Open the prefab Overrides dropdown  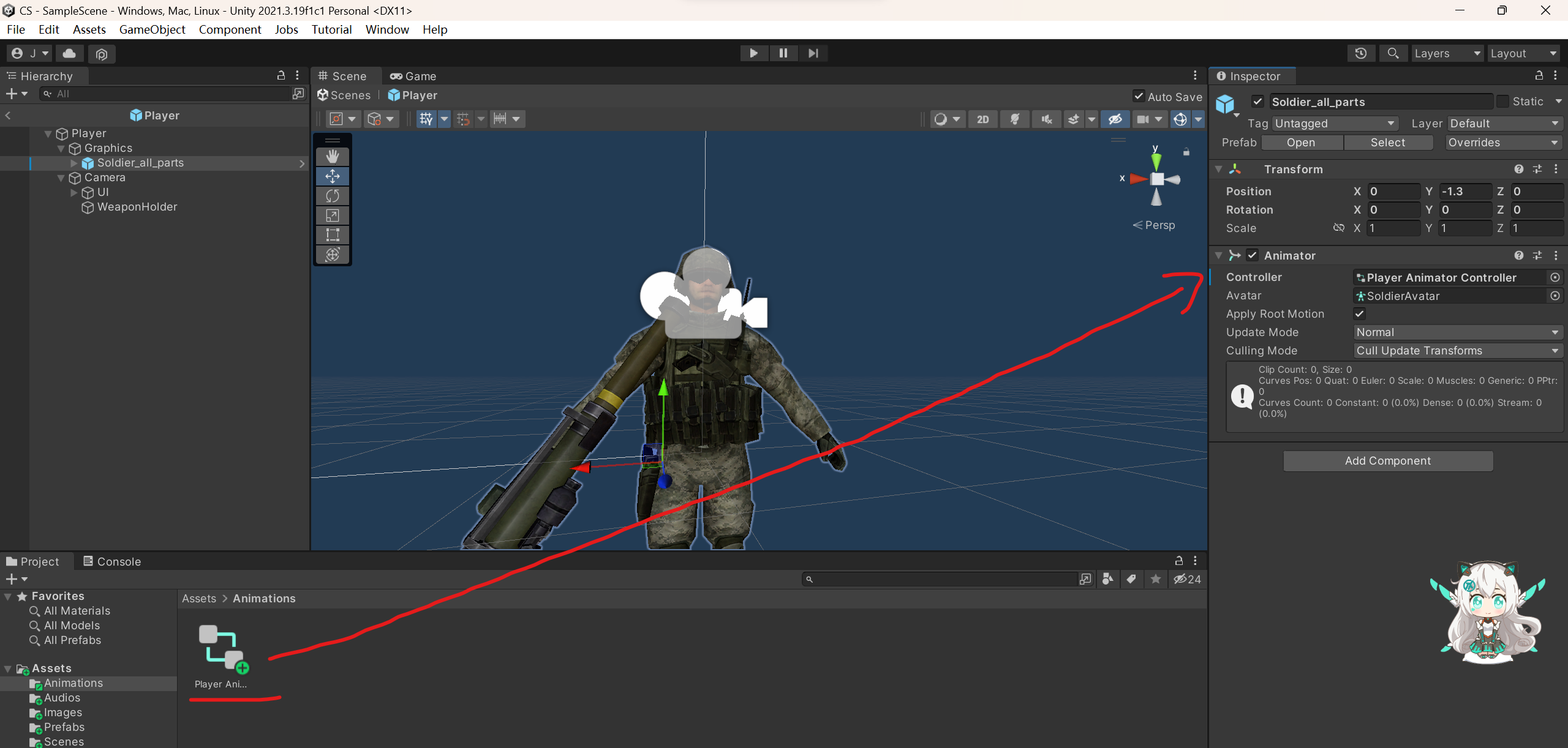point(1504,142)
